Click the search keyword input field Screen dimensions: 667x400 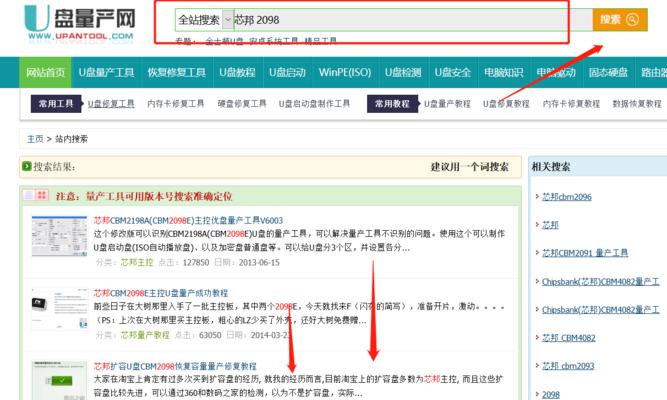(413, 20)
